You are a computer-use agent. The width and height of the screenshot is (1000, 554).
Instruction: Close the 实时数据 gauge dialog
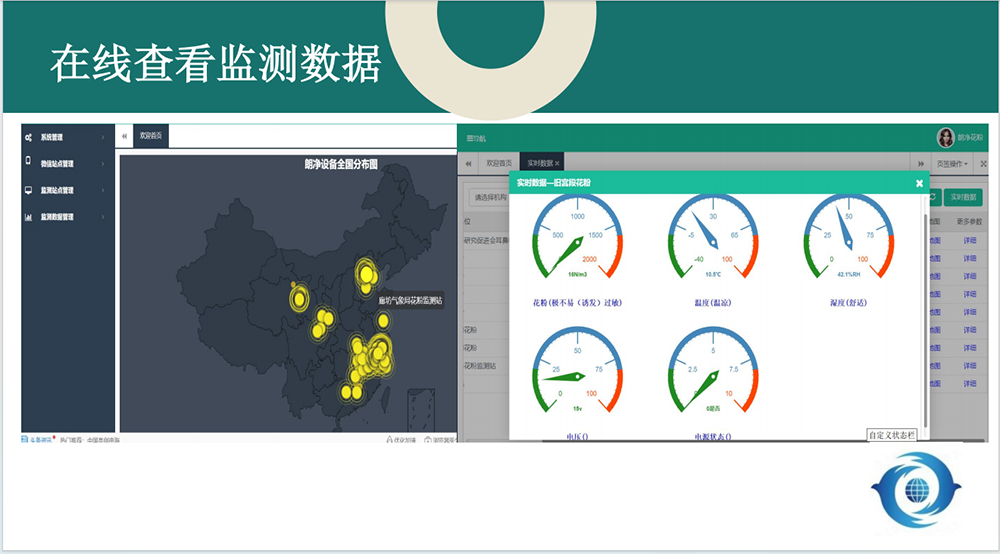(919, 183)
